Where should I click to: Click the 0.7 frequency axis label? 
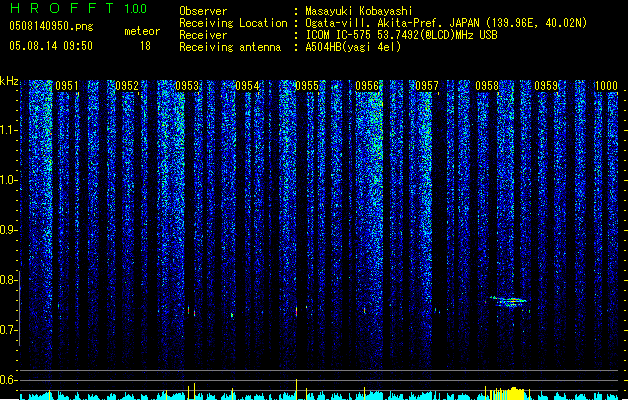[8, 330]
